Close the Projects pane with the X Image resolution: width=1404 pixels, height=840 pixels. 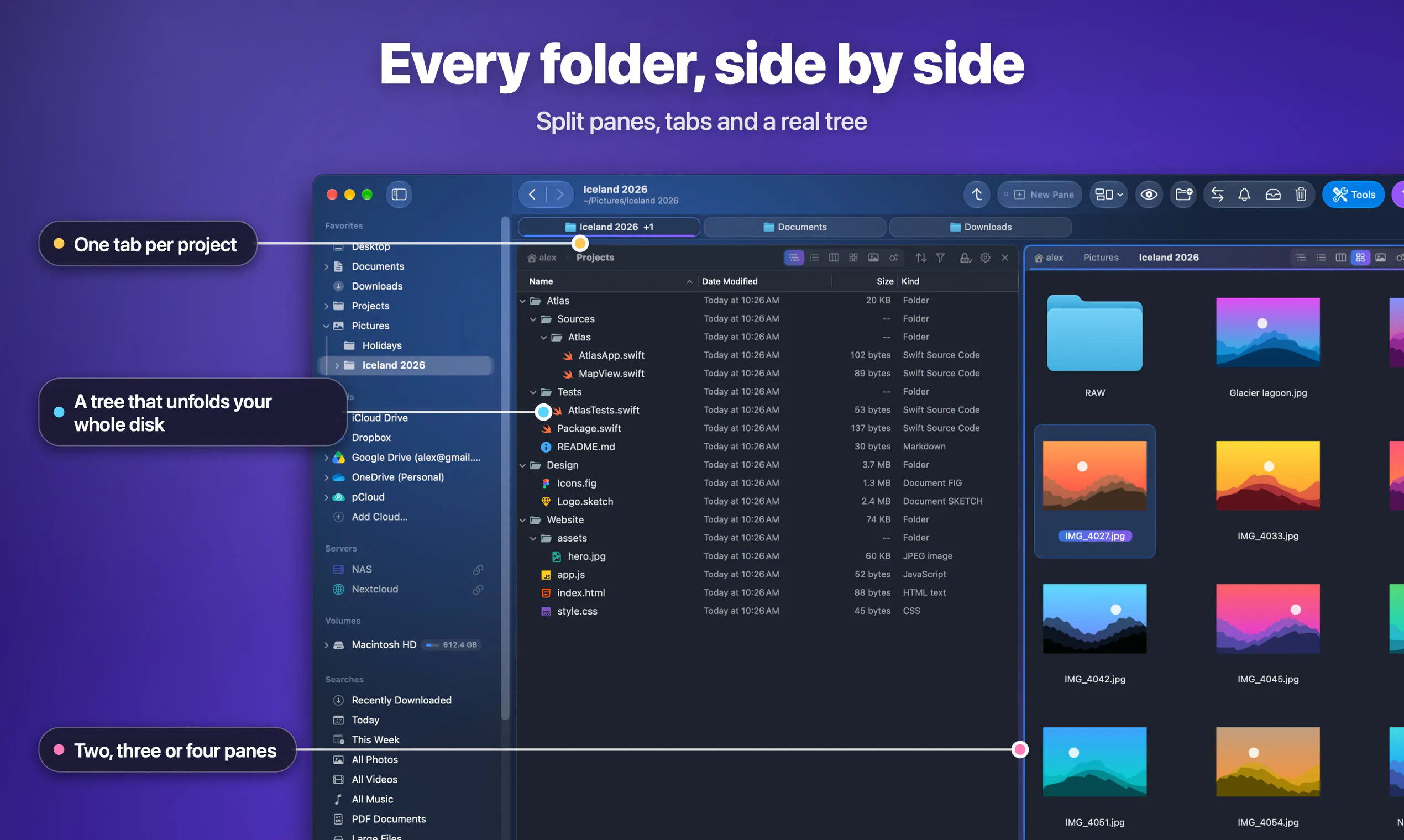tap(1005, 258)
